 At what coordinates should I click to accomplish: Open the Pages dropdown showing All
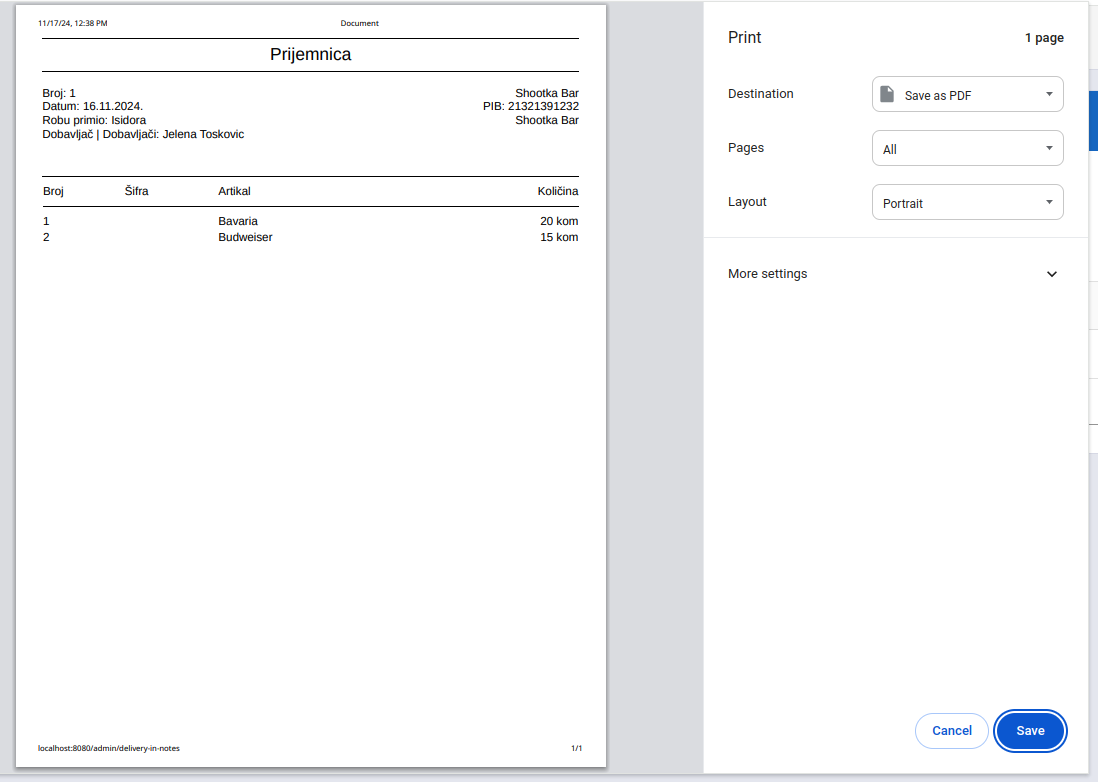click(x=967, y=148)
